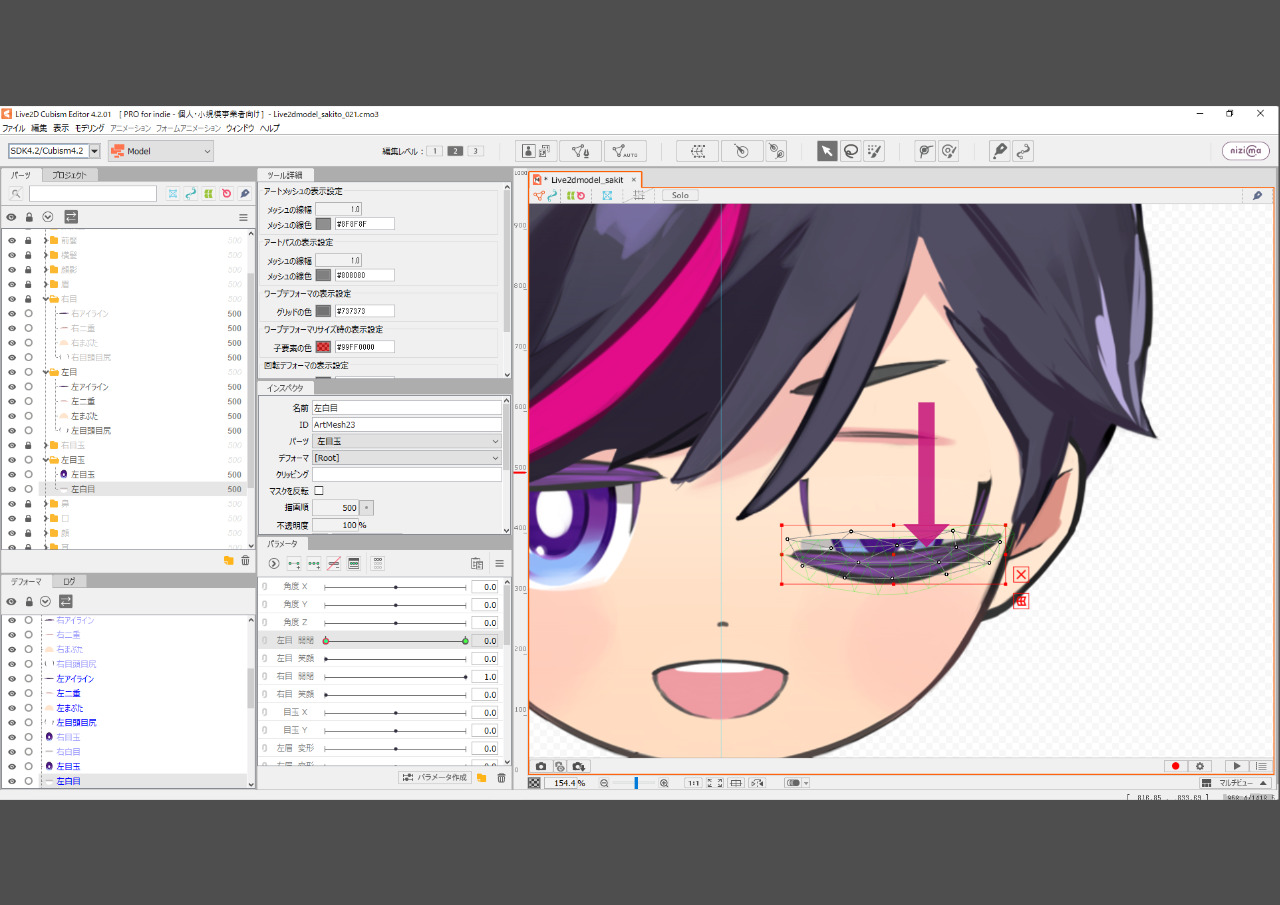Click canvas settings gear icon

tap(1201, 766)
